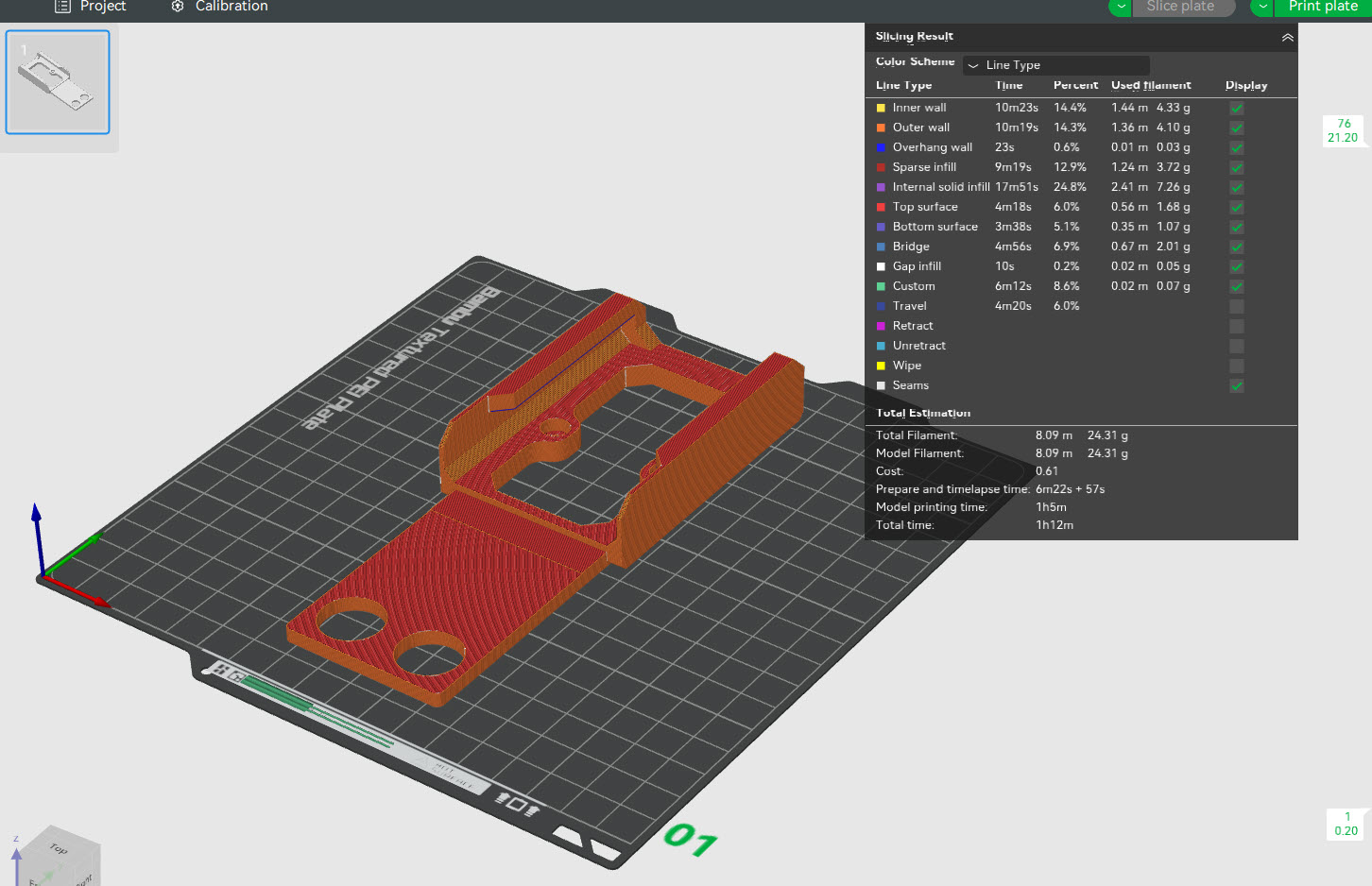The image size is (1372, 886).
Task: Hide Inner wall lines via Display checkbox
Action: (1236, 108)
